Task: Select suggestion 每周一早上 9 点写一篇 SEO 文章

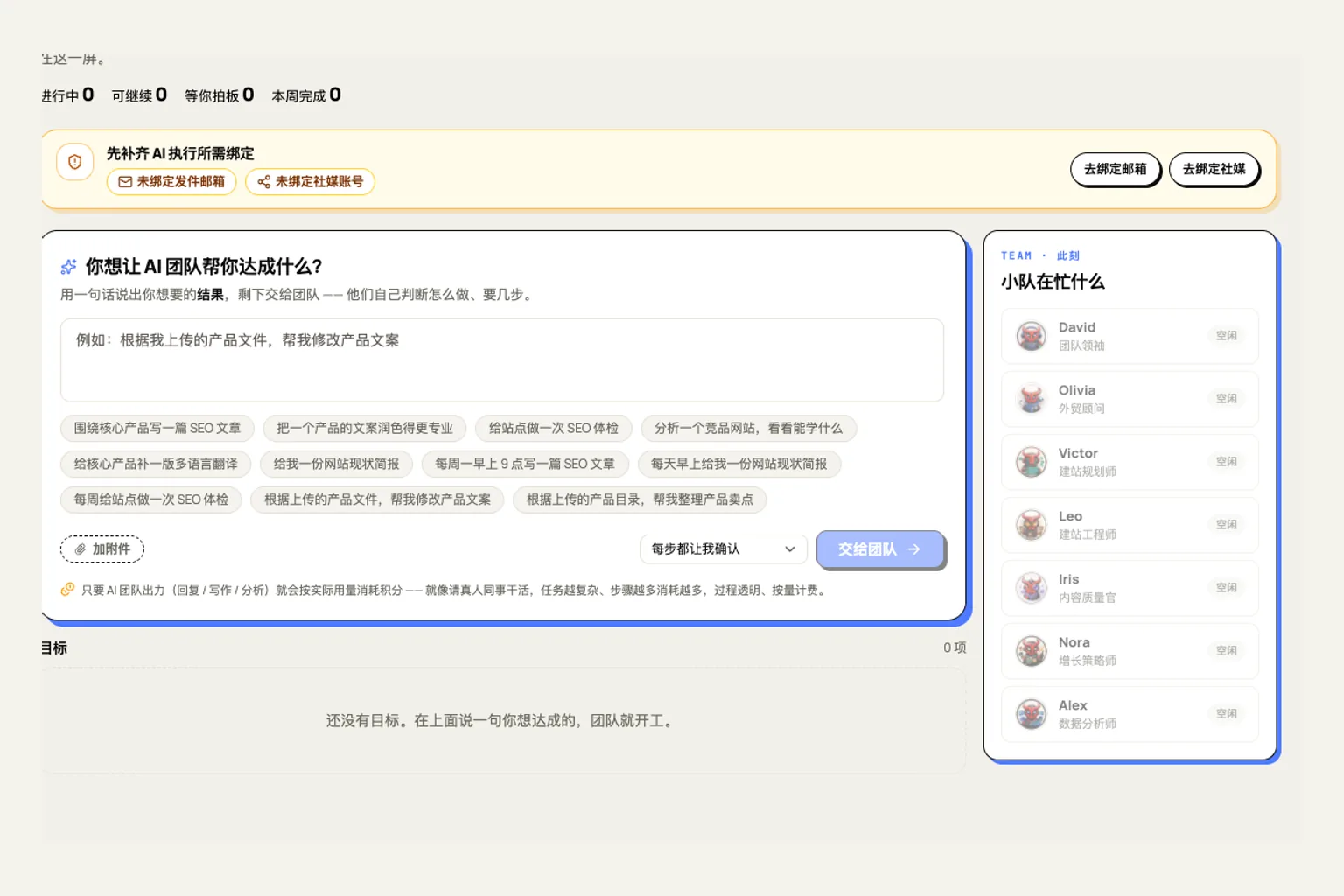Action: point(525,465)
